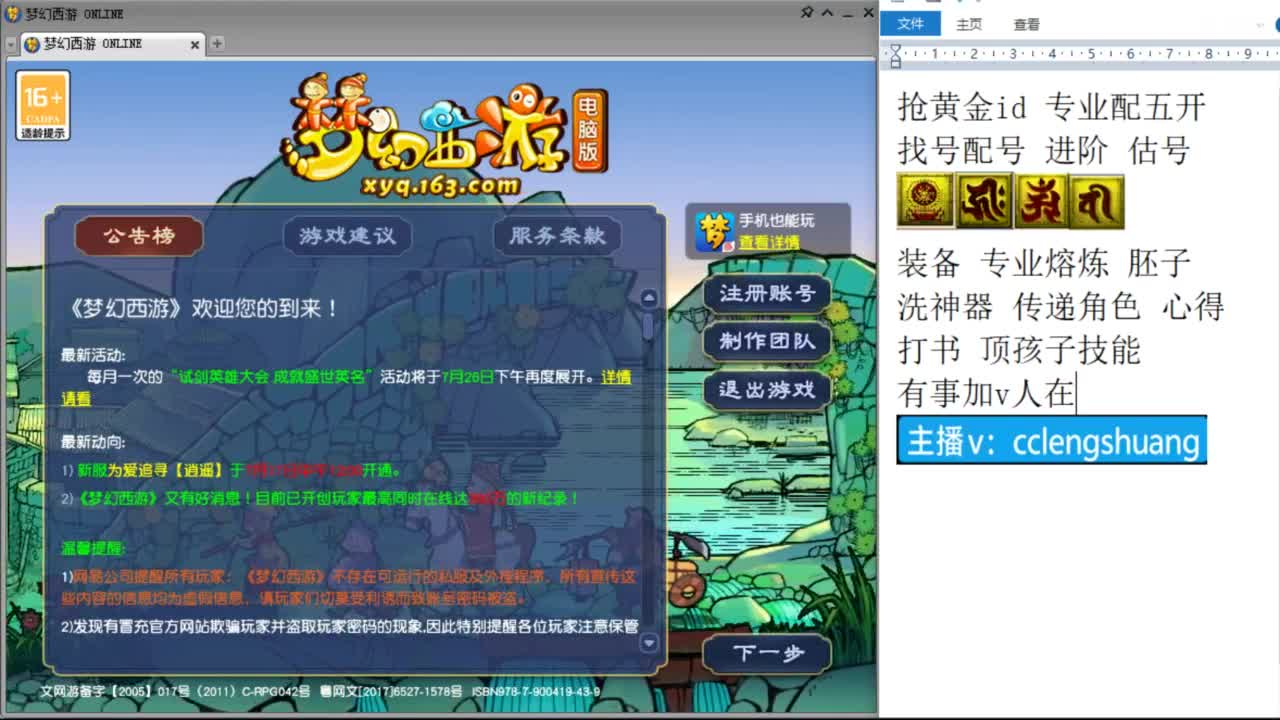Click the 下一步 button
The width and height of the screenshot is (1280, 720).
click(x=767, y=654)
